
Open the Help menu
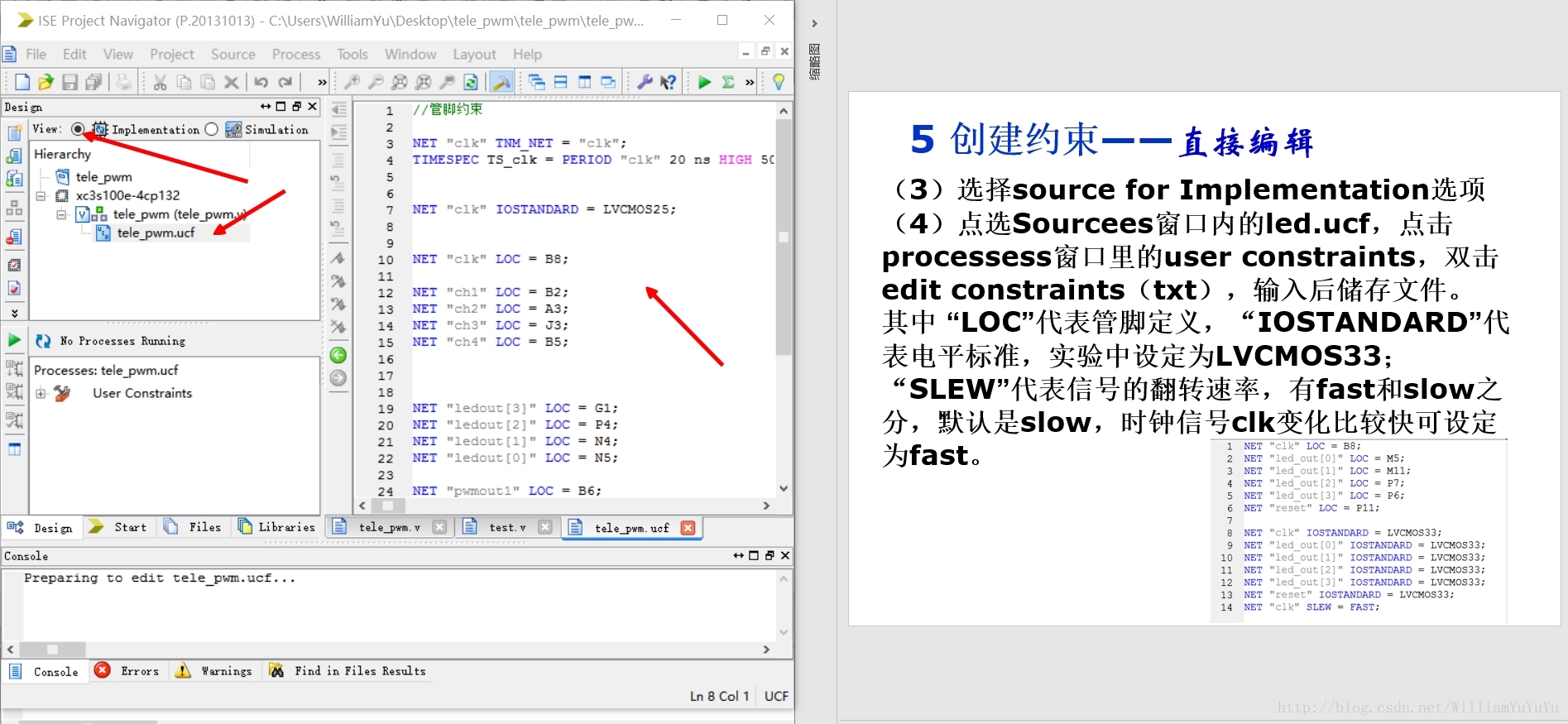[x=527, y=55]
